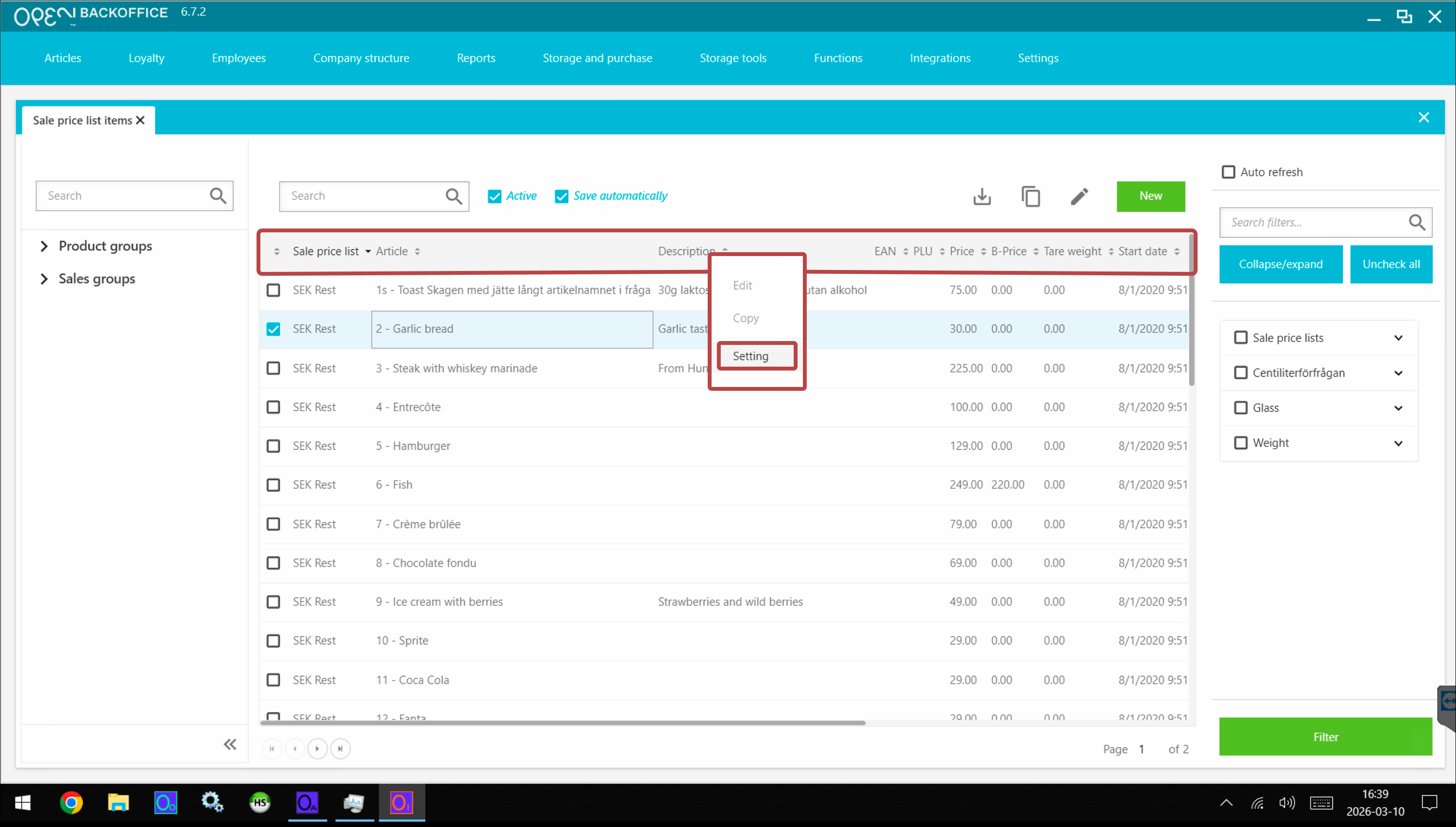Screen dimensions: 1456x827
Task: Open Chrome from the taskbar
Action: click(71, 802)
